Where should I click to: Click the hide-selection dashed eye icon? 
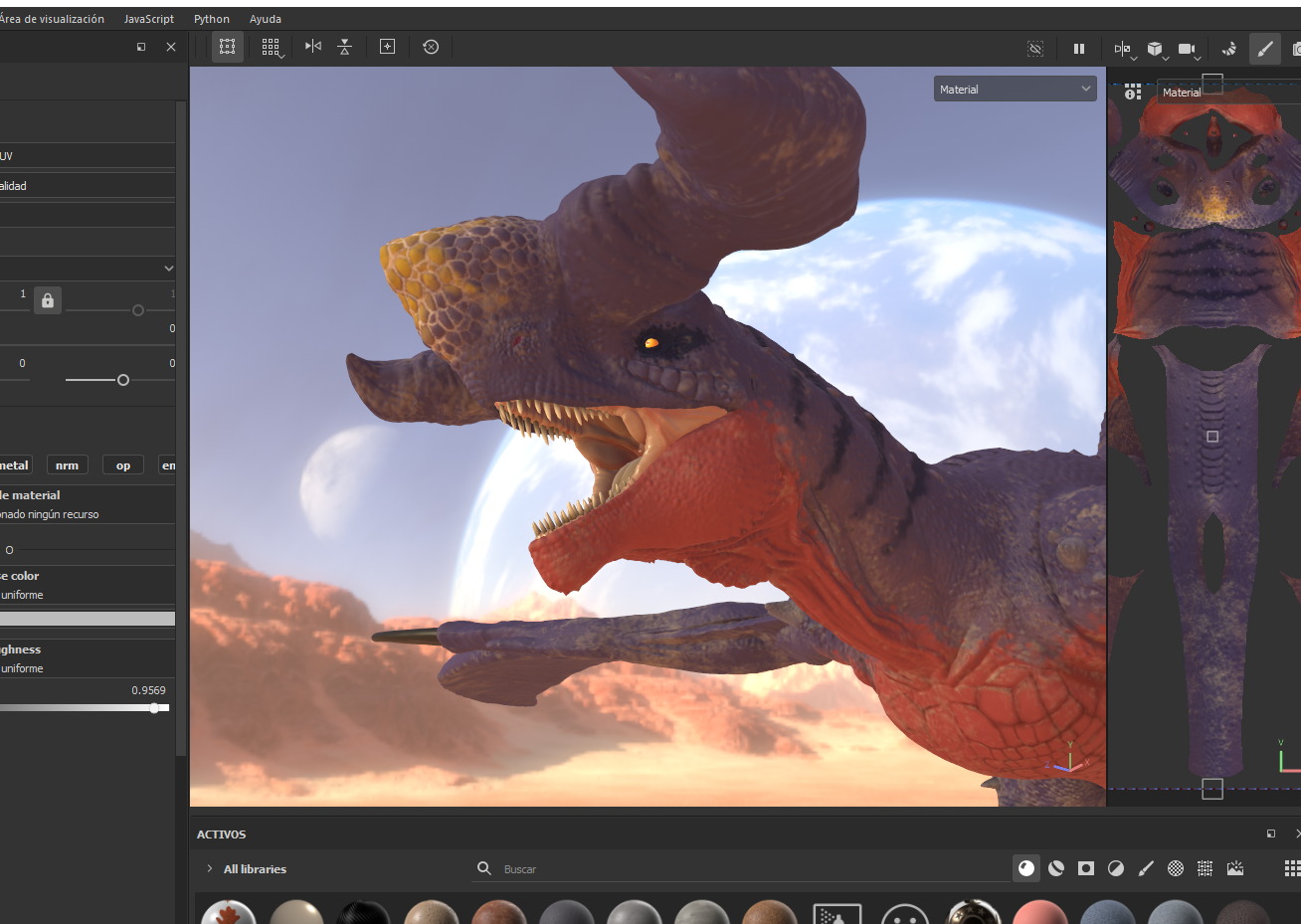(1035, 49)
